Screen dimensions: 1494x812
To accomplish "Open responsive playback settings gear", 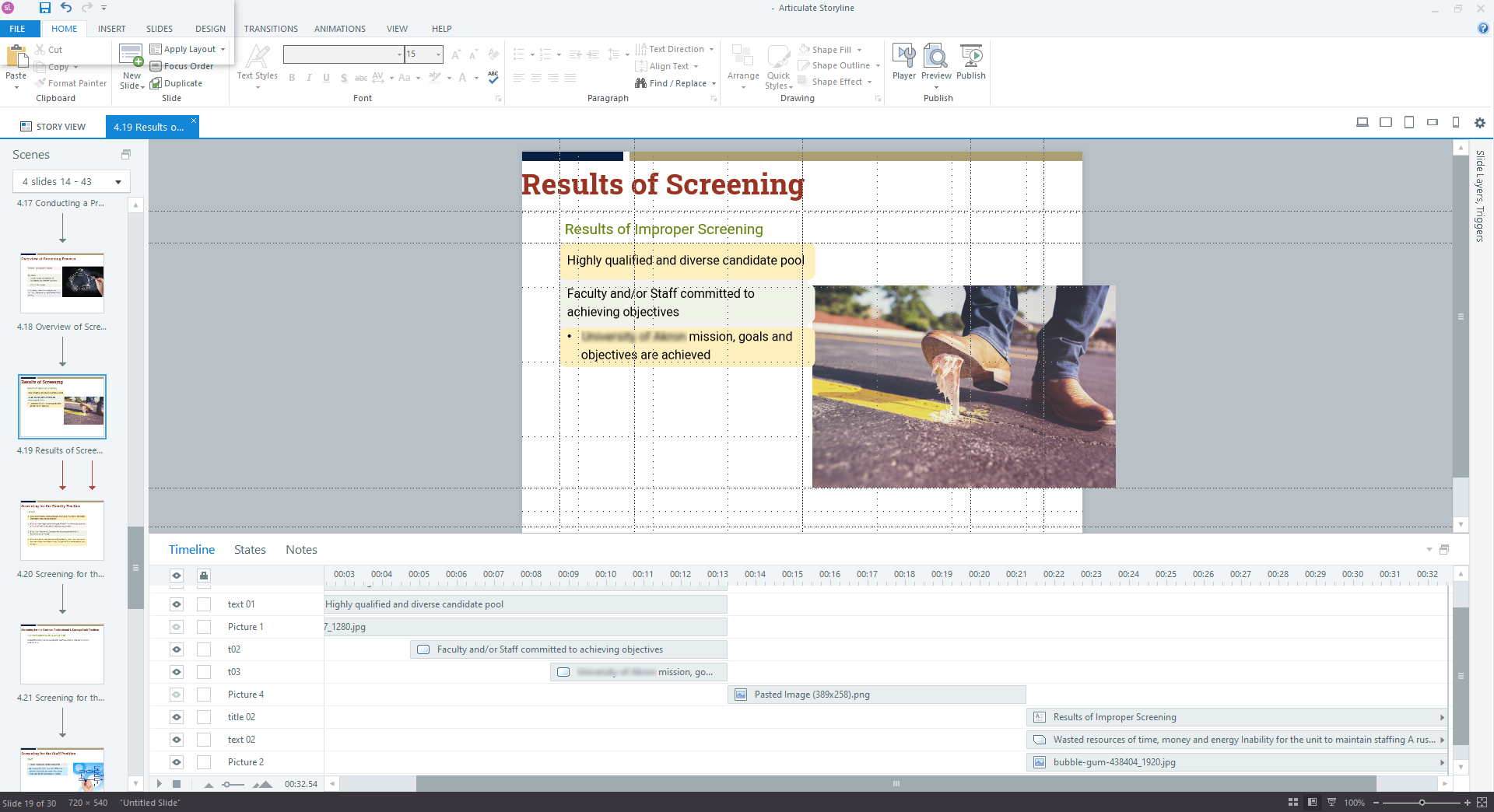I will coord(1480,123).
